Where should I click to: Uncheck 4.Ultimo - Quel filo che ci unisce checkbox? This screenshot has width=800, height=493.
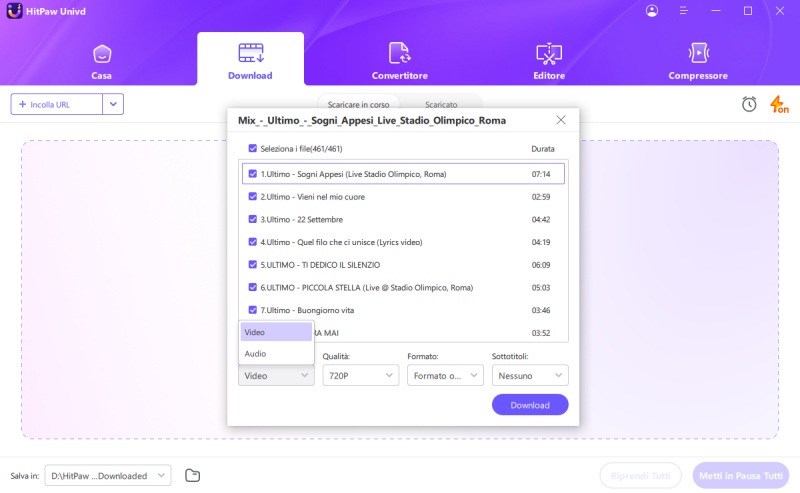tap(253, 242)
